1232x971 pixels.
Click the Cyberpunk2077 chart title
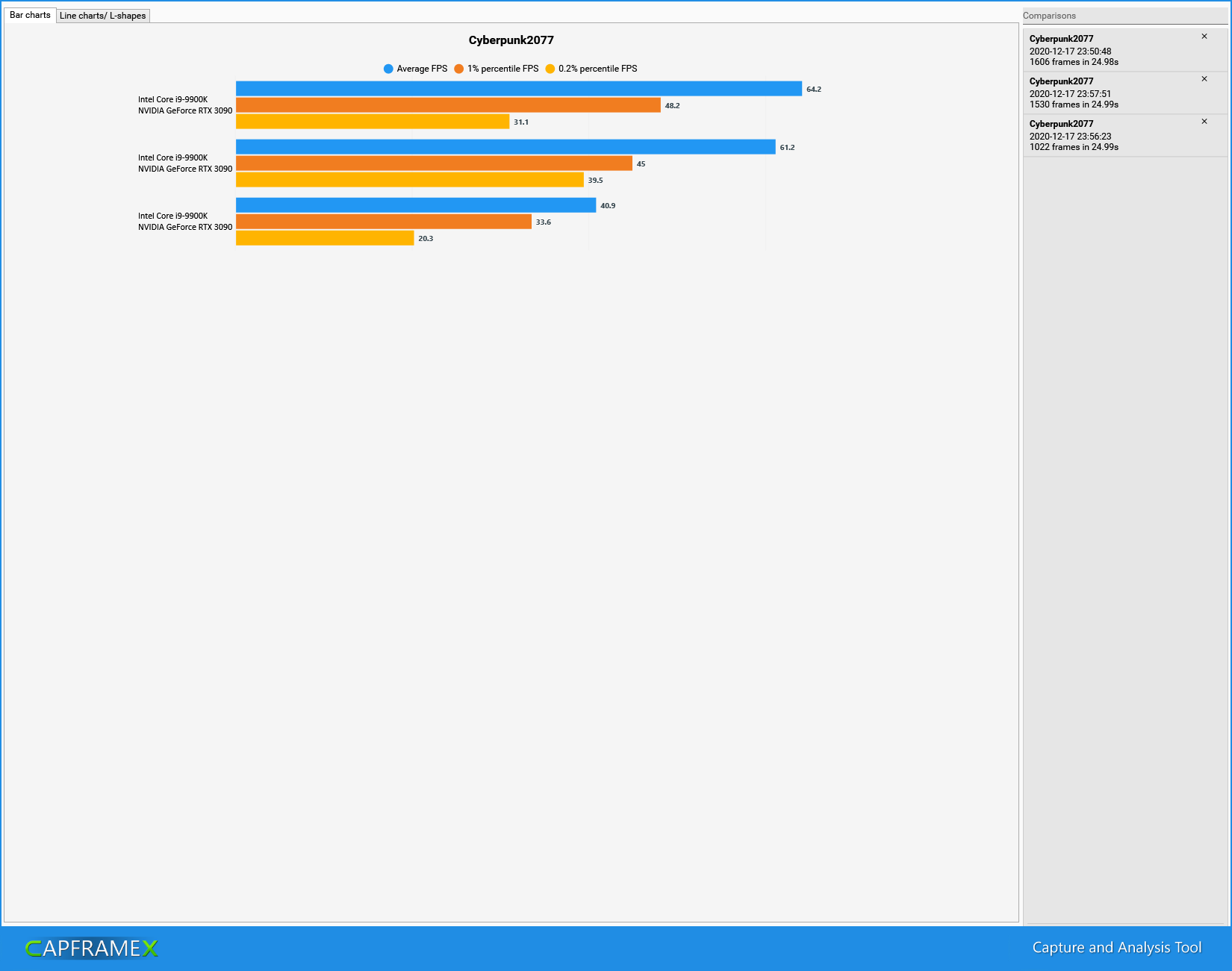[x=511, y=40]
